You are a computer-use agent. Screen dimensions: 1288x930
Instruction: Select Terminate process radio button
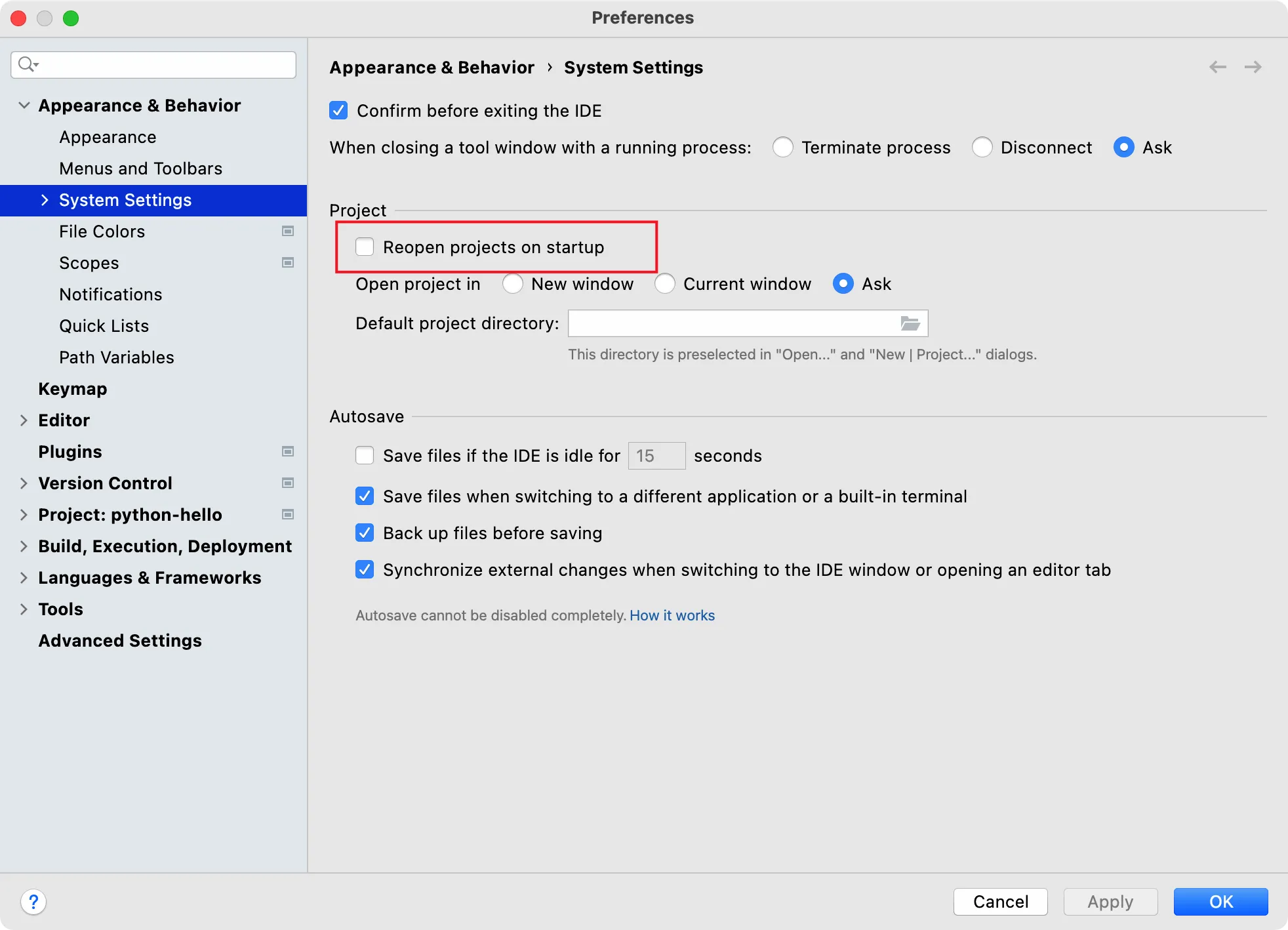pos(782,147)
